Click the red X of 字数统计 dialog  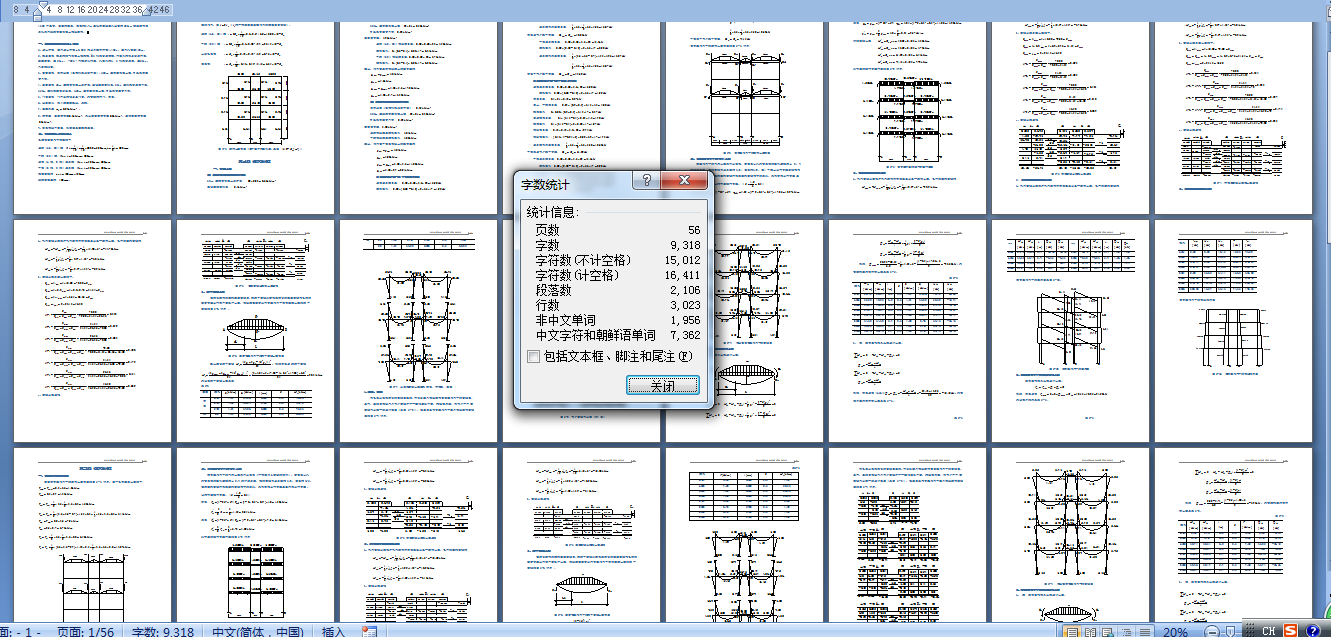coord(684,180)
